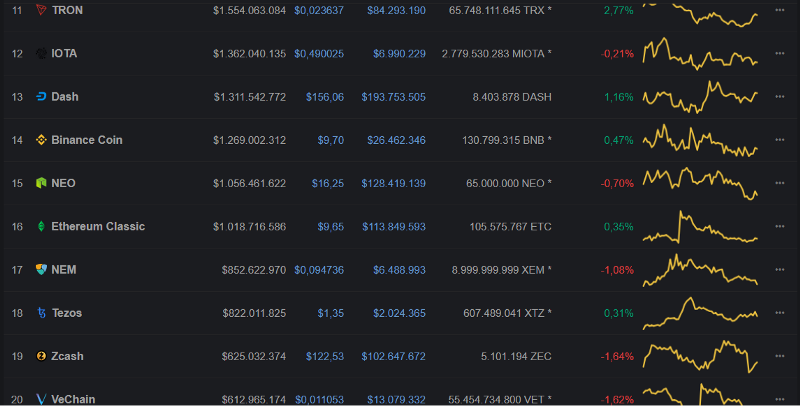This screenshot has height=406, width=800.
Task: Open the NEO coin name link
Action: click(63, 183)
